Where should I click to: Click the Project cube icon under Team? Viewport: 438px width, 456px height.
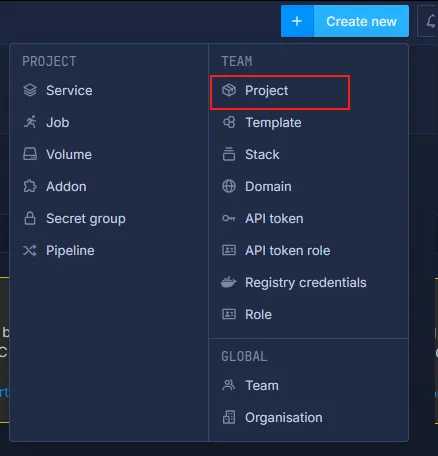[229, 90]
